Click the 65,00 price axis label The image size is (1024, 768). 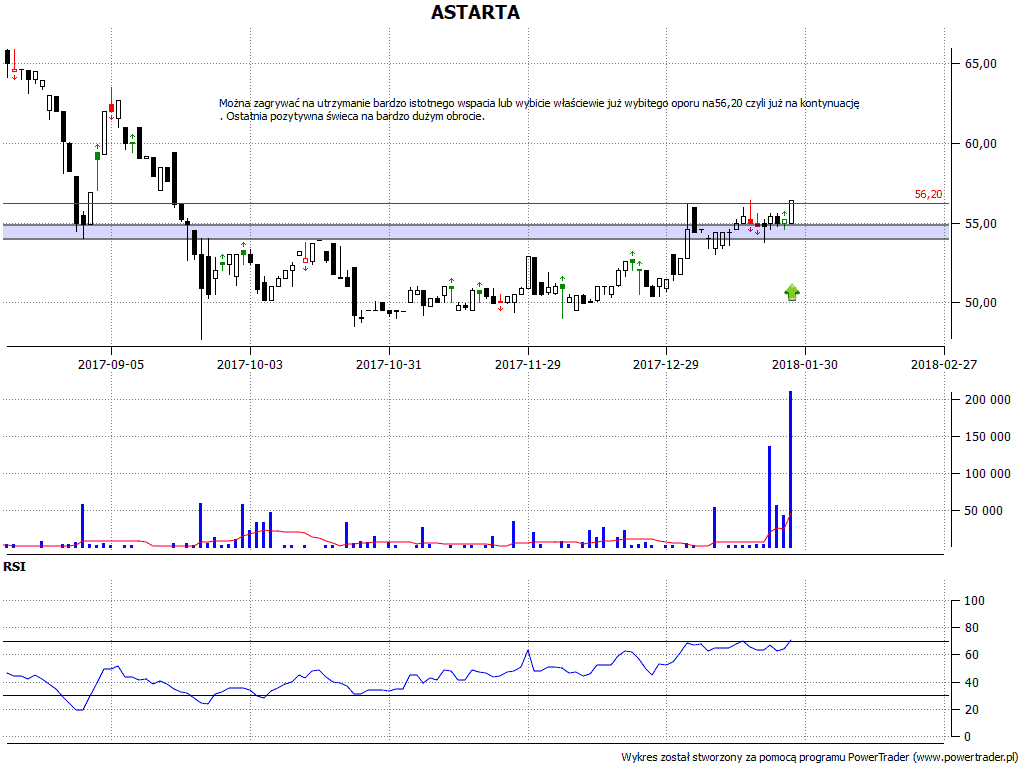pyautogui.click(x=981, y=64)
